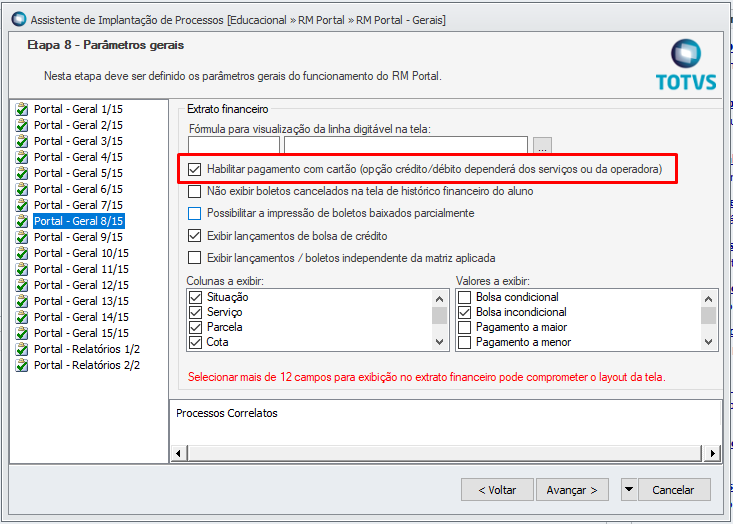Click the Avançar button
The width and height of the screenshot is (733, 524).
point(572,489)
